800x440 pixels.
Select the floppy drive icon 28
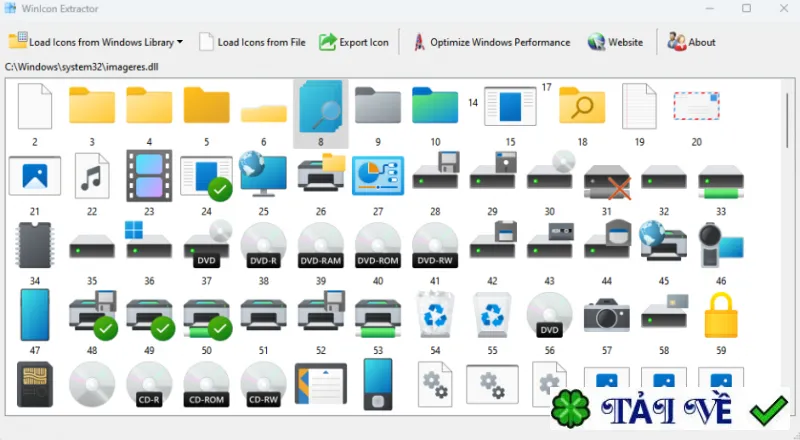point(436,170)
